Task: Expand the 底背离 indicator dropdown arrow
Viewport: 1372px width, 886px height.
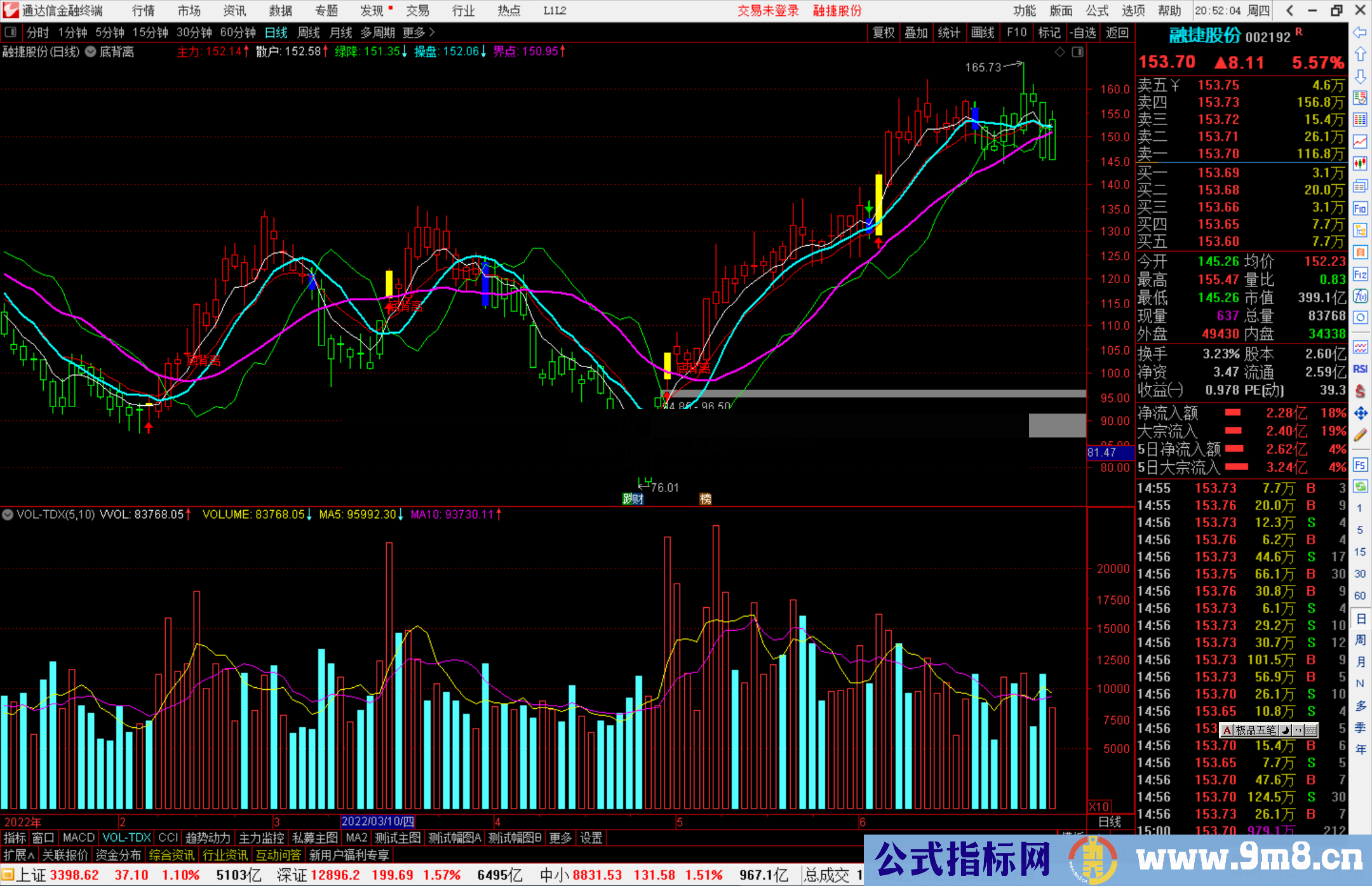Action: (91, 52)
